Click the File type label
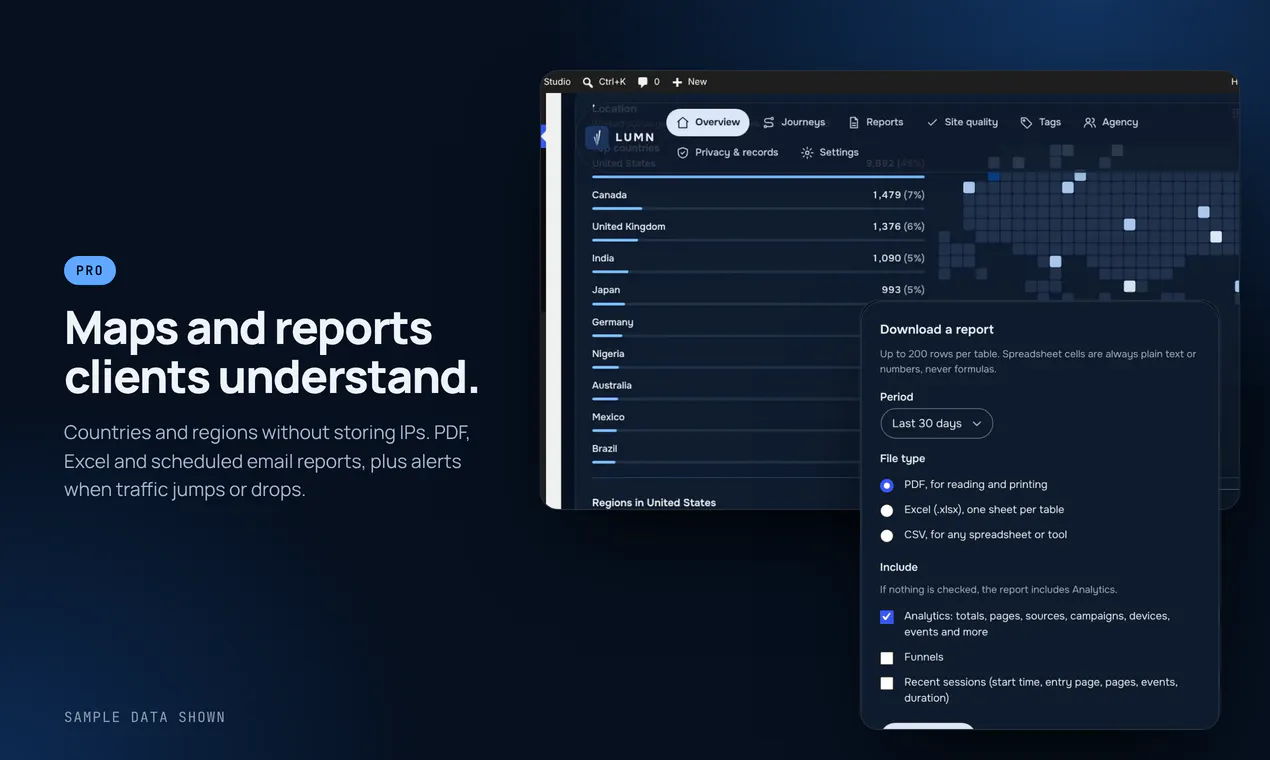 [902, 459]
